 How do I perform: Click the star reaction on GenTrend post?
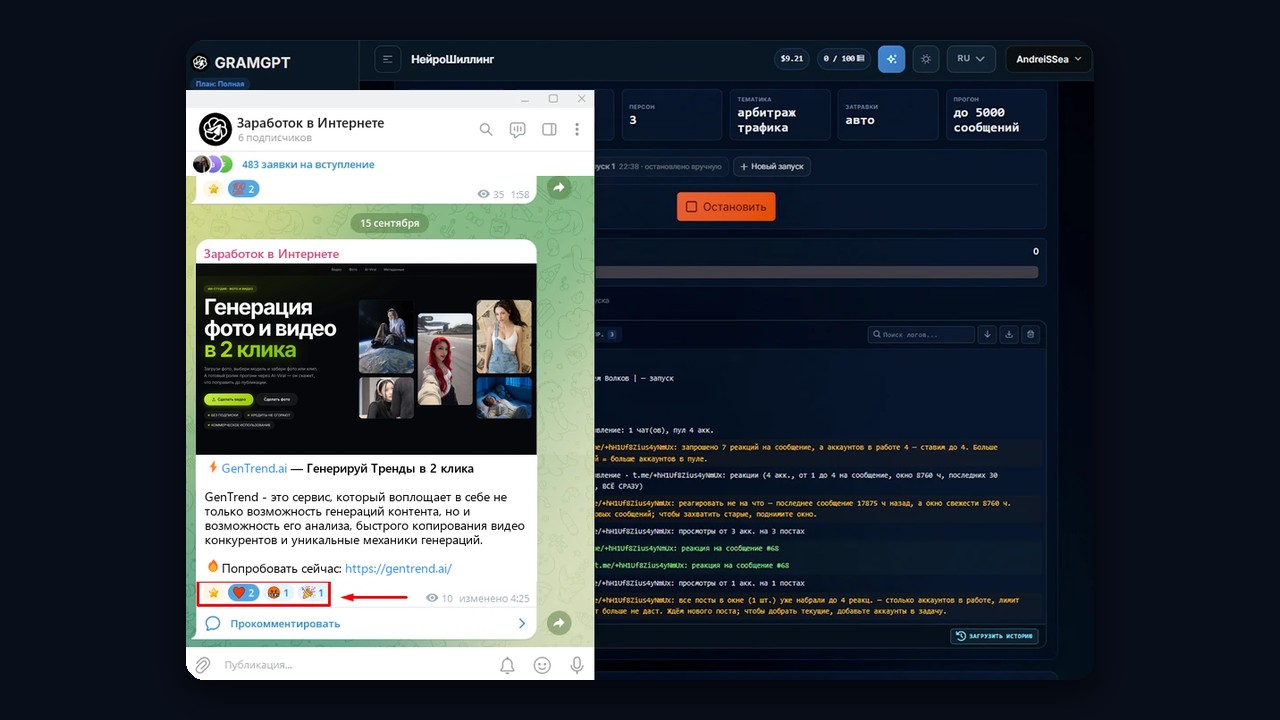213,593
